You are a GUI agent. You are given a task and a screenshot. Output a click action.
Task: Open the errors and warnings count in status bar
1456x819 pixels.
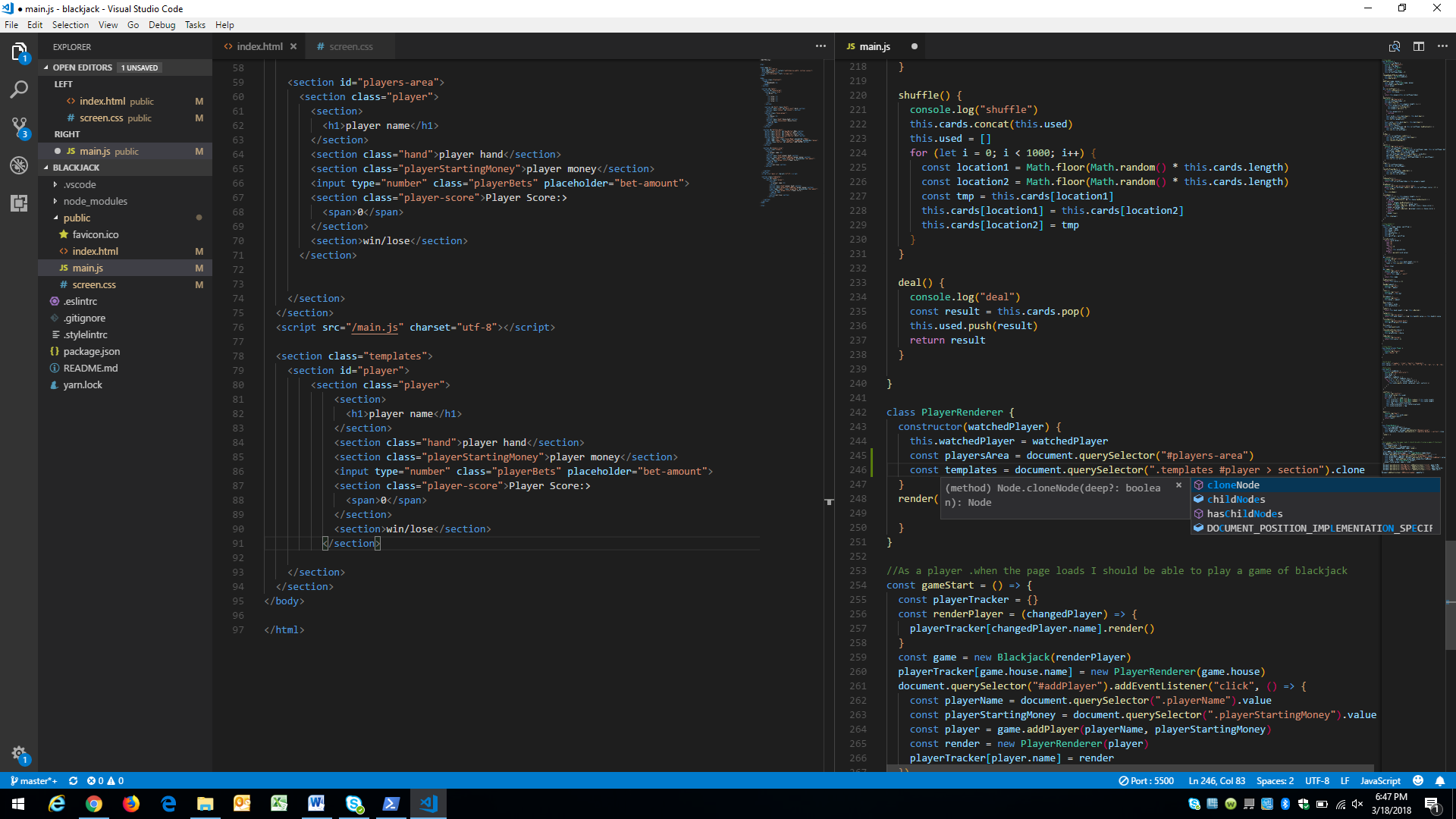[105, 780]
